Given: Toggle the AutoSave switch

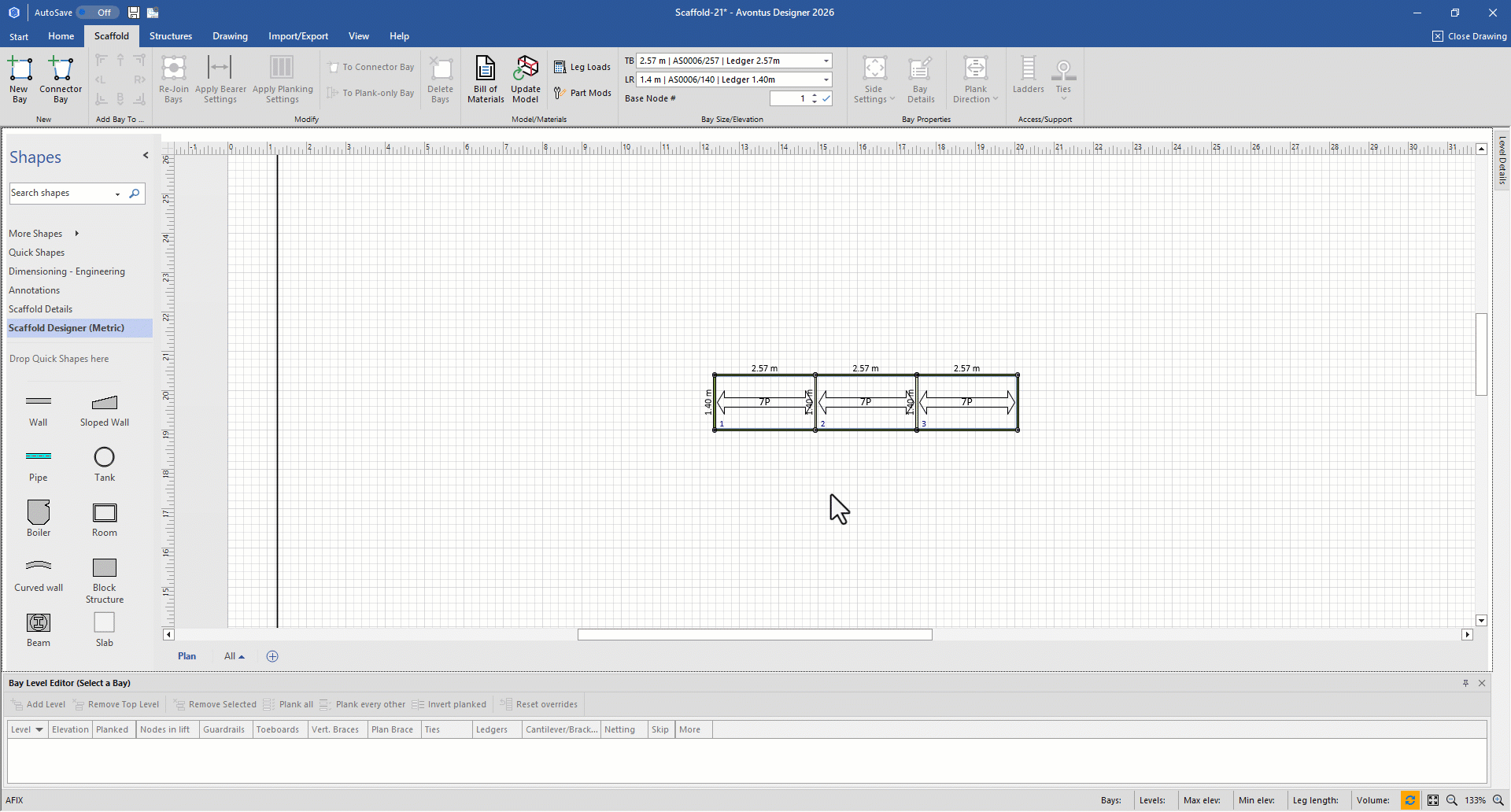Looking at the screenshot, I should tap(98, 13).
